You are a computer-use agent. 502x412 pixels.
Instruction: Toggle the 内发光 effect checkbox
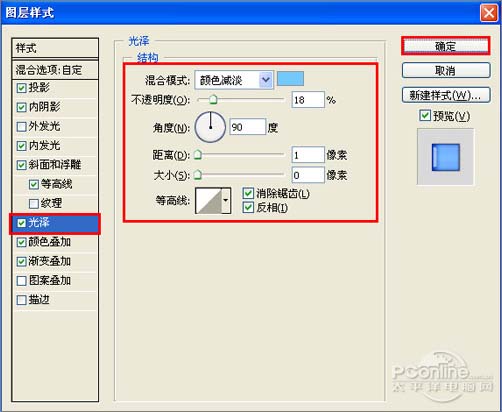point(21,146)
